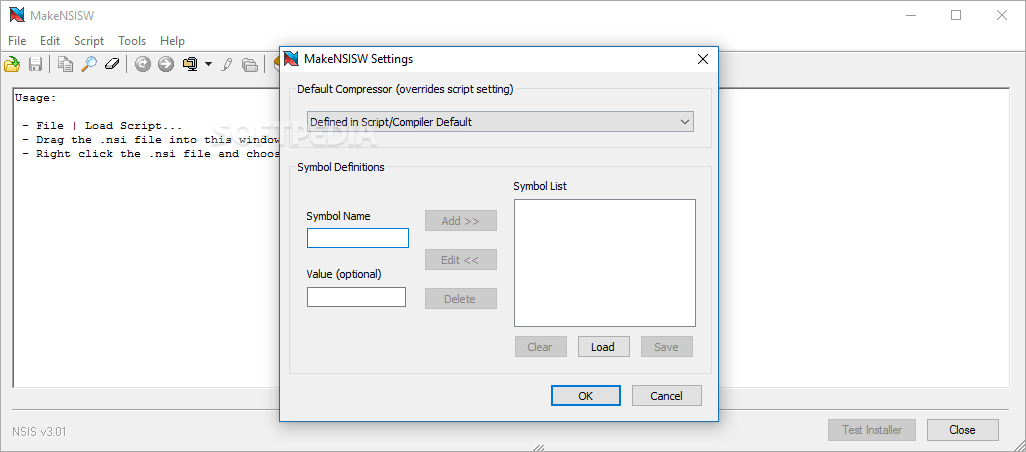Click the Save symbols button
The width and height of the screenshot is (1026, 452).
pyautogui.click(x=667, y=347)
